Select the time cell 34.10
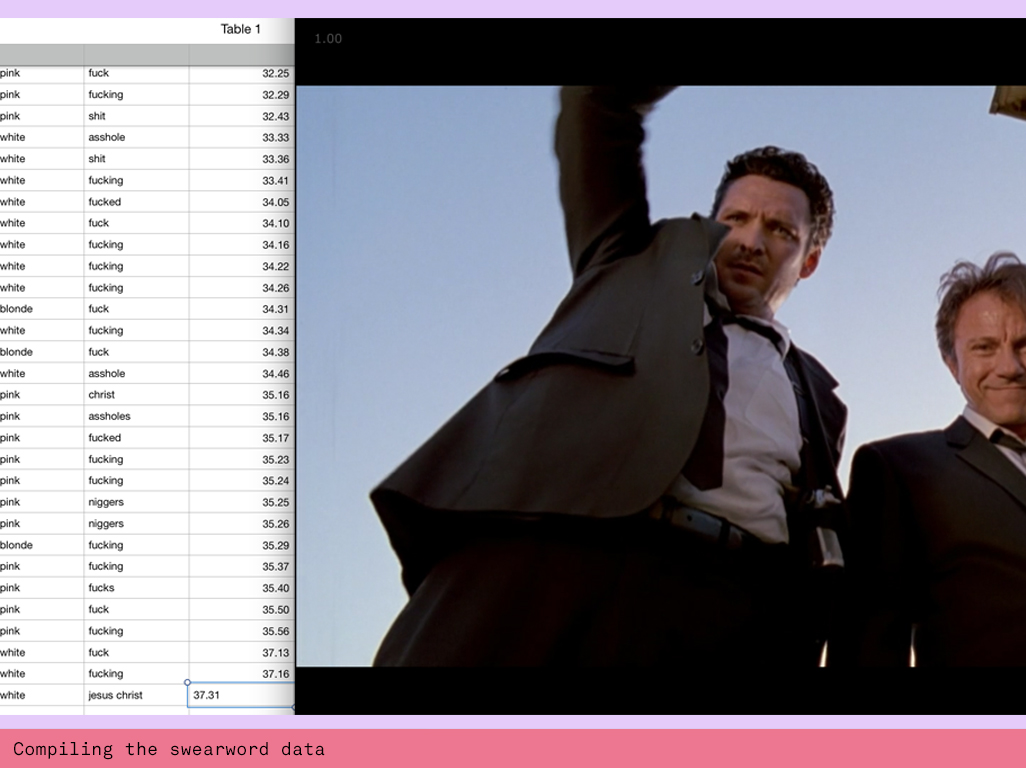1026x768 pixels. pos(241,223)
